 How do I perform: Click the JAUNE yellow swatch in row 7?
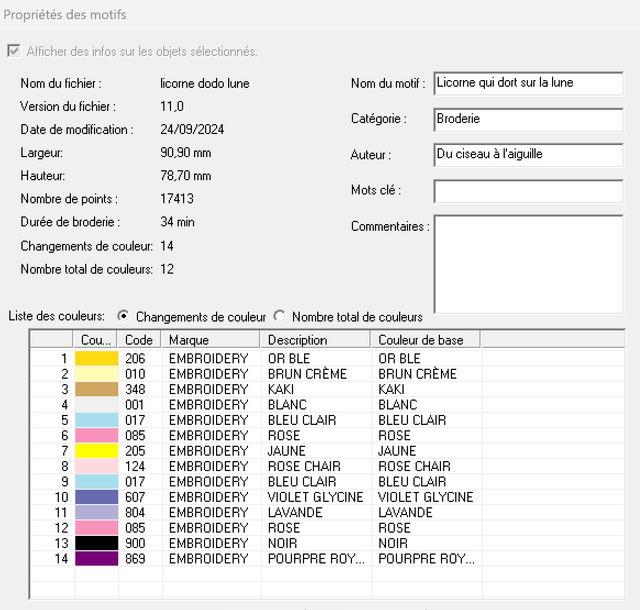pos(97,451)
